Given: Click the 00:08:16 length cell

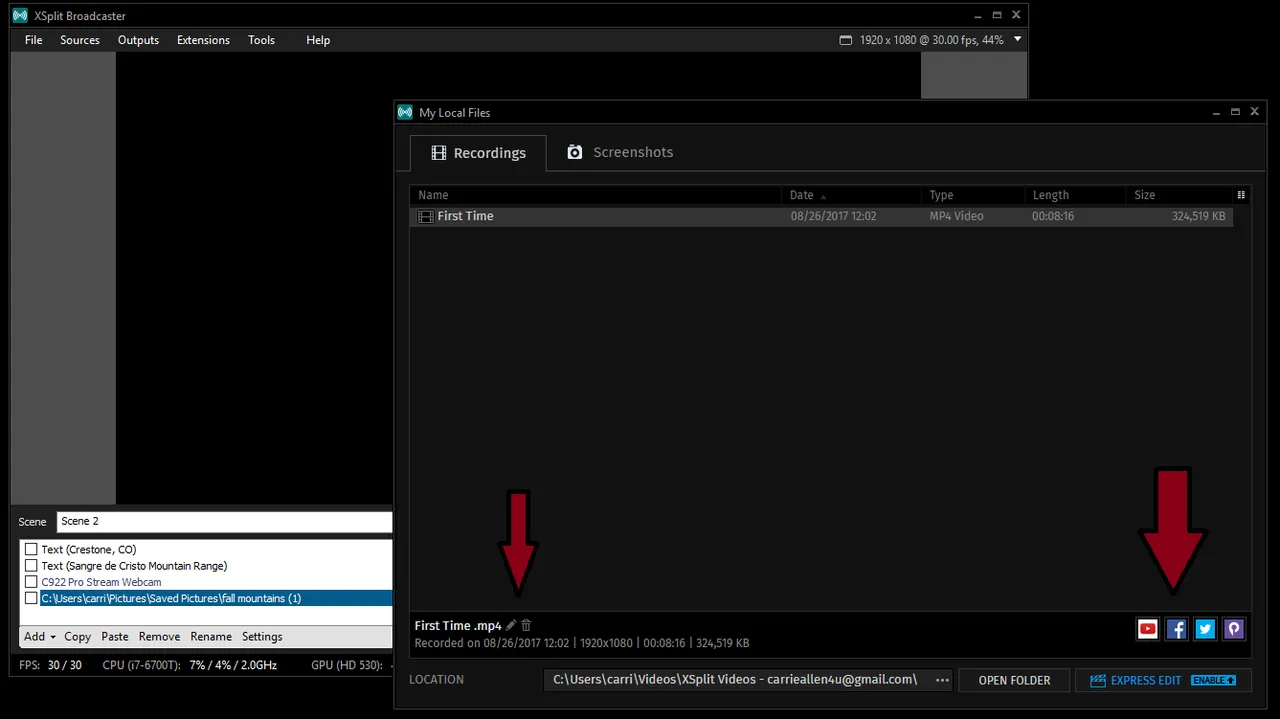Looking at the screenshot, I should [x=1053, y=216].
